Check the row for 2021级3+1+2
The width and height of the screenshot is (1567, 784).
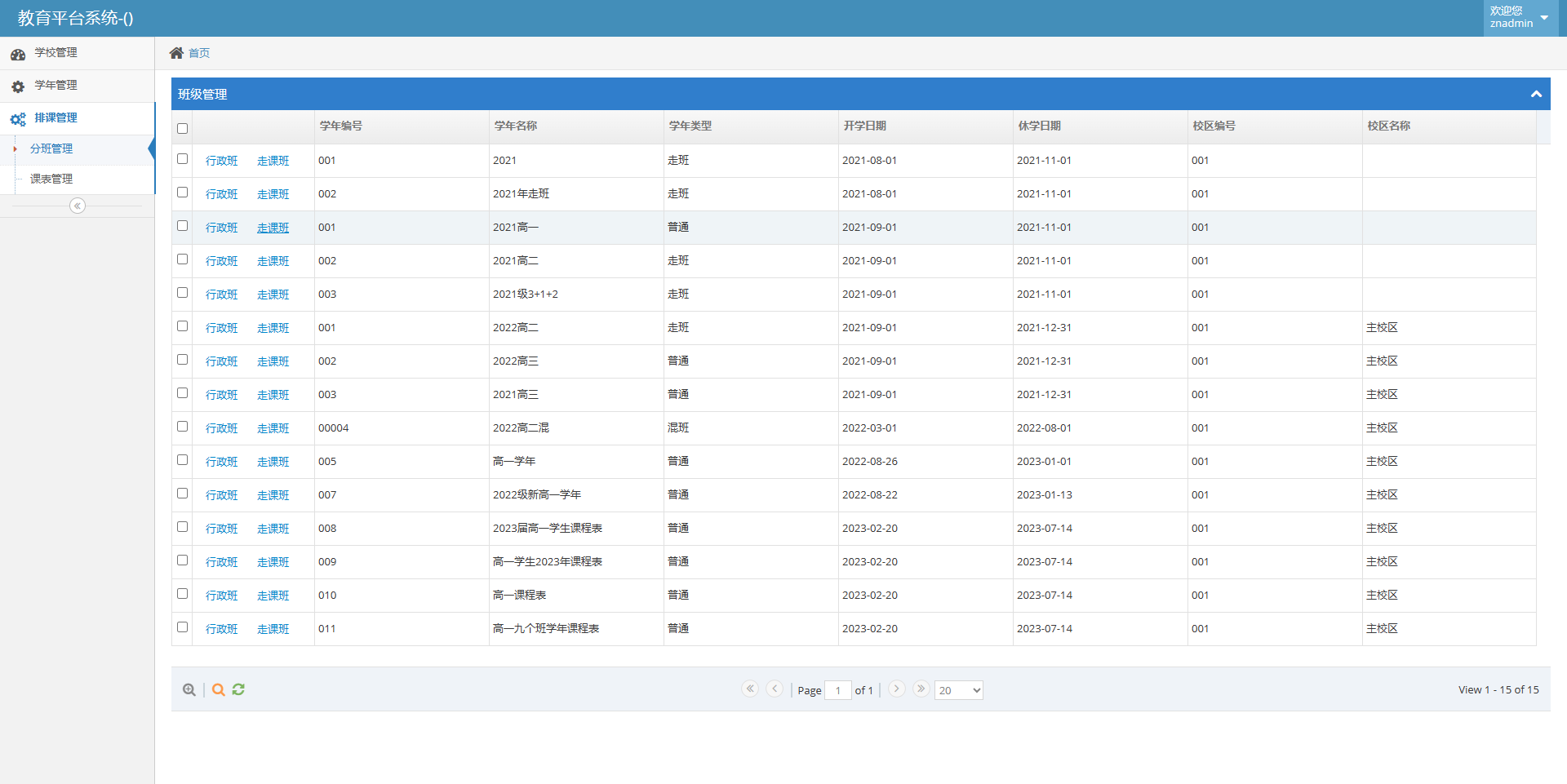pos(182,293)
